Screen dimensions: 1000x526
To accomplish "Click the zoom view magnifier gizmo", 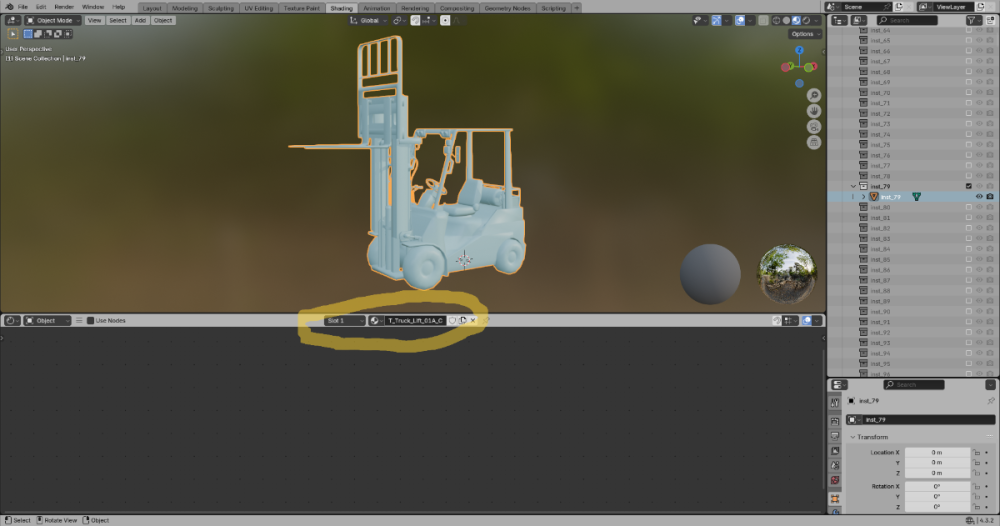I will [814, 94].
